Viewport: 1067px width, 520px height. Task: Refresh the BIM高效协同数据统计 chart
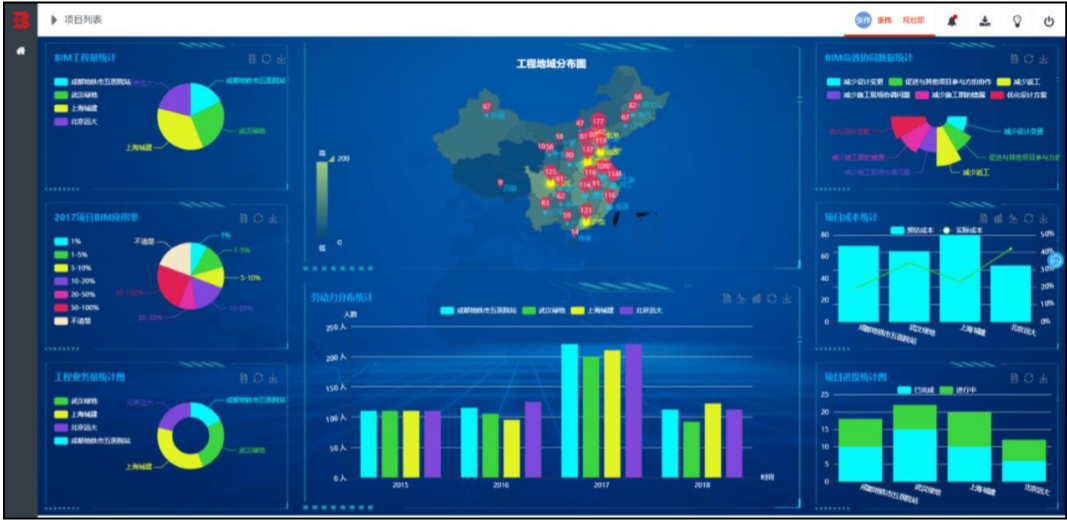coord(1029,59)
